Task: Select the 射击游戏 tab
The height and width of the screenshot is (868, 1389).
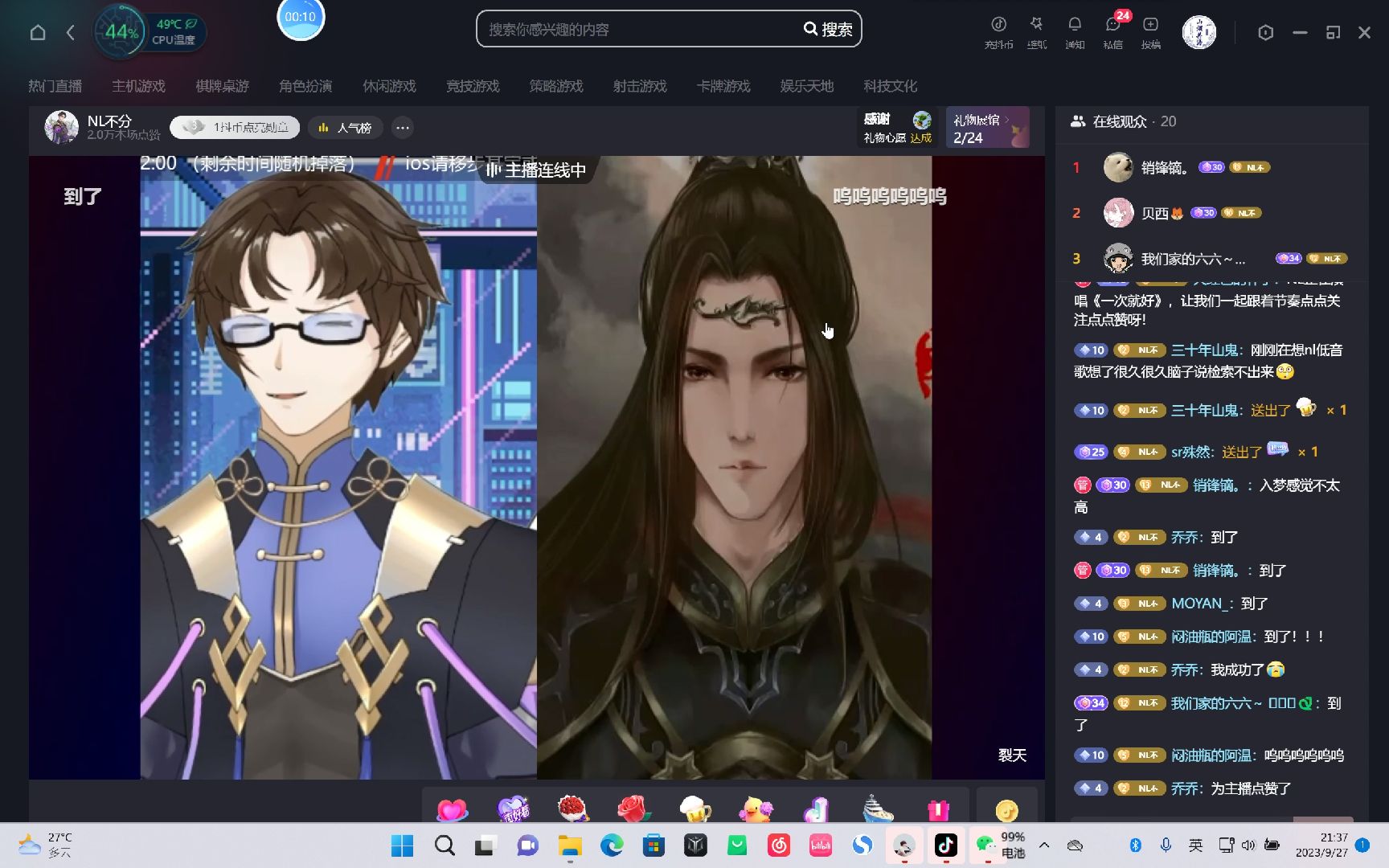Action: (x=640, y=86)
